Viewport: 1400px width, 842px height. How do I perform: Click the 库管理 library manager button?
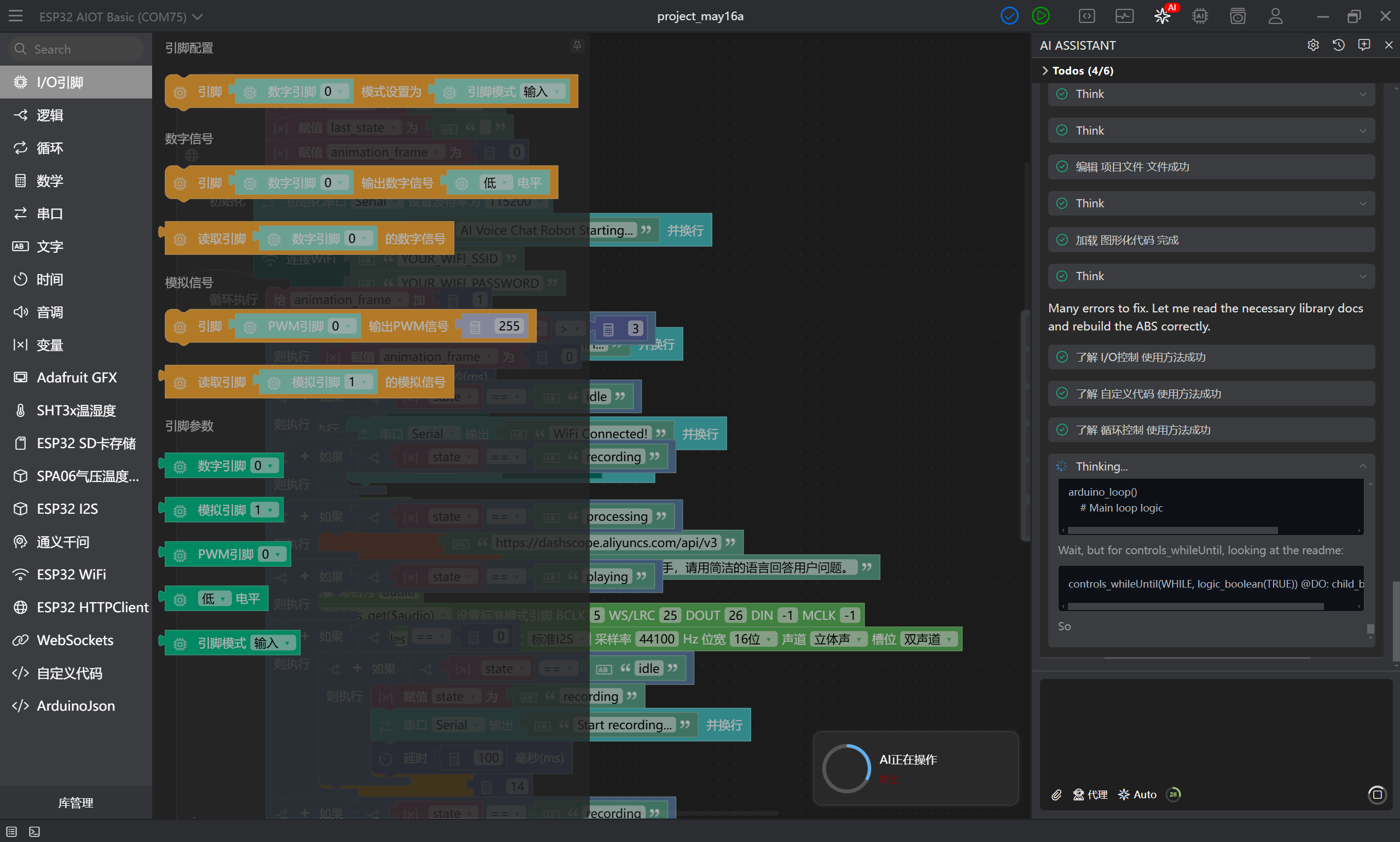(76, 803)
